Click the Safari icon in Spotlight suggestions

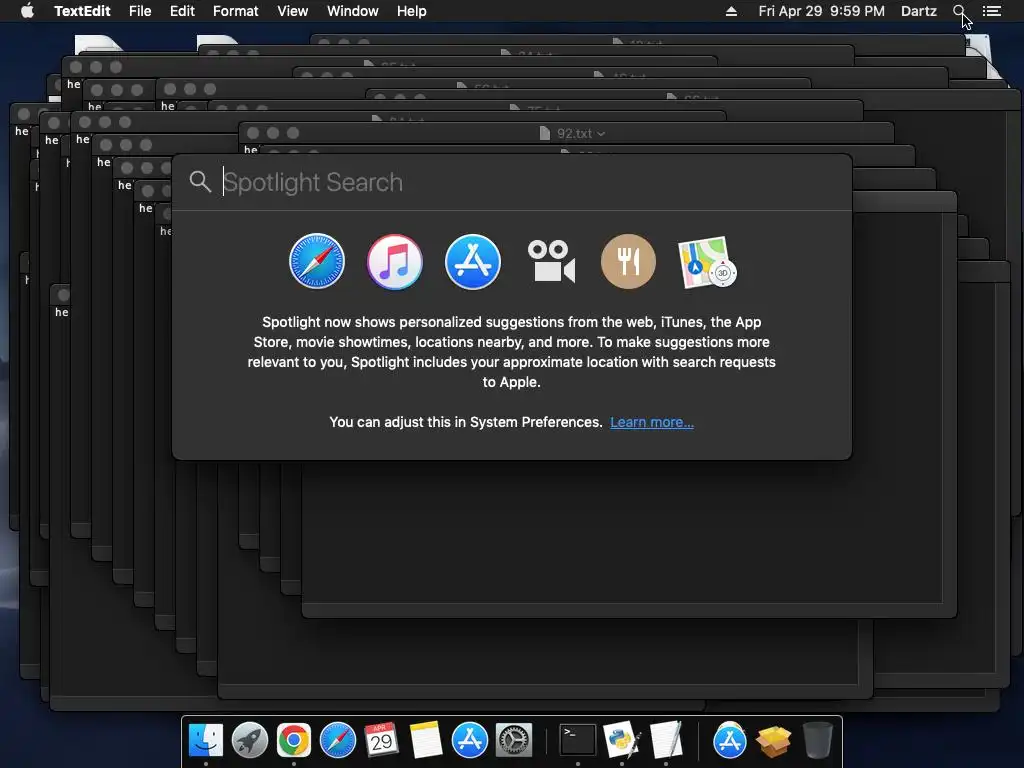(317, 261)
